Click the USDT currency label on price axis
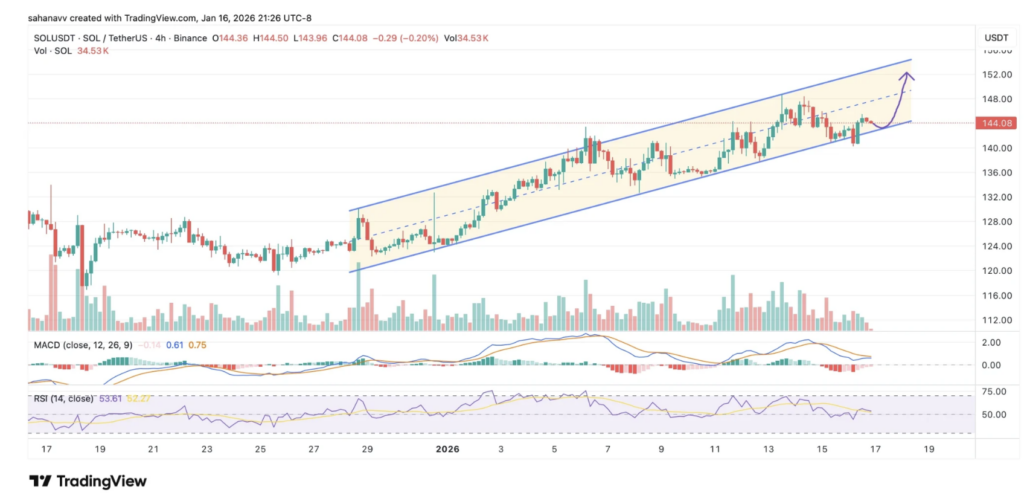This screenshot has height=498, width=1024. [995, 36]
